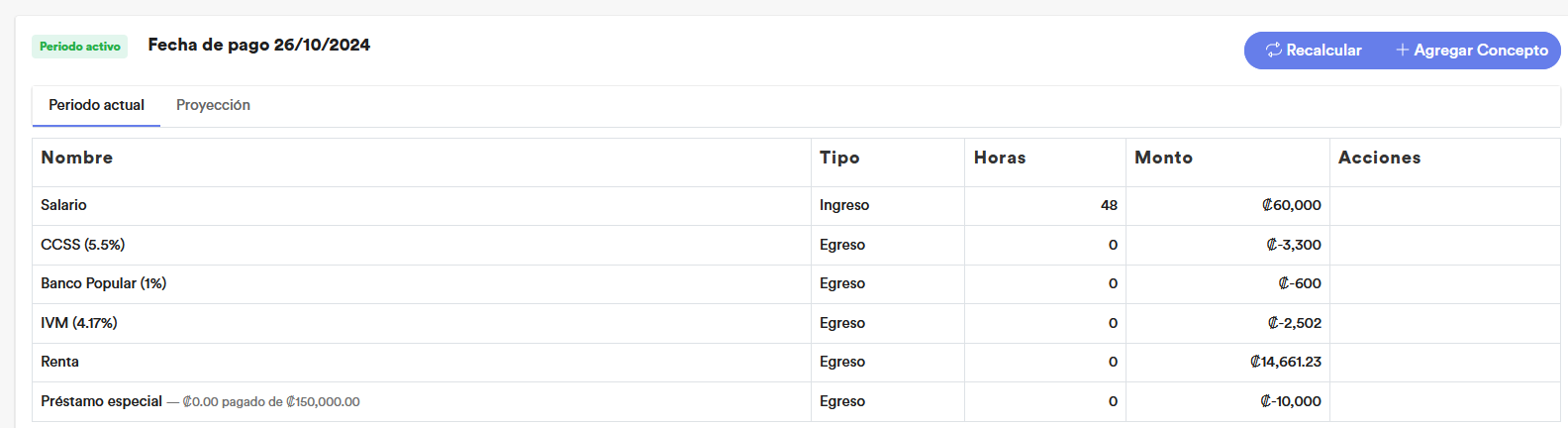Select the Banco Popular (1%) row
This screenshot has width=1568, height=428.
(796, 283)
